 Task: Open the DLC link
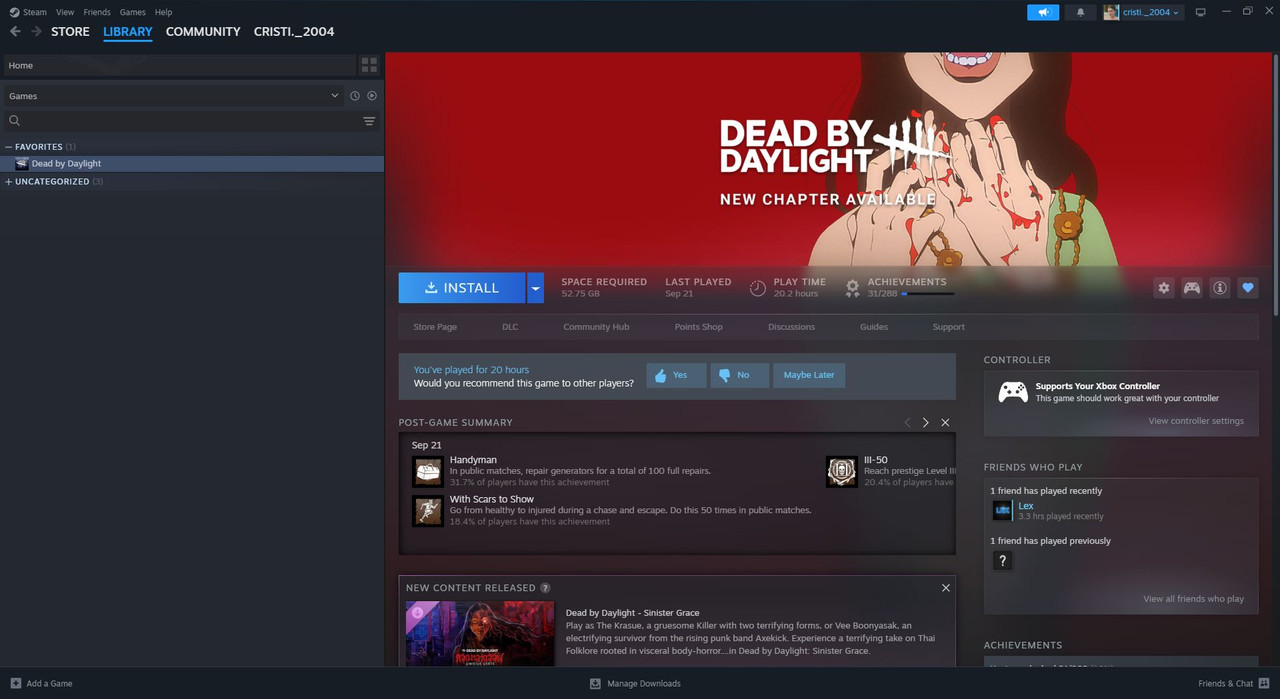point(510,327)
